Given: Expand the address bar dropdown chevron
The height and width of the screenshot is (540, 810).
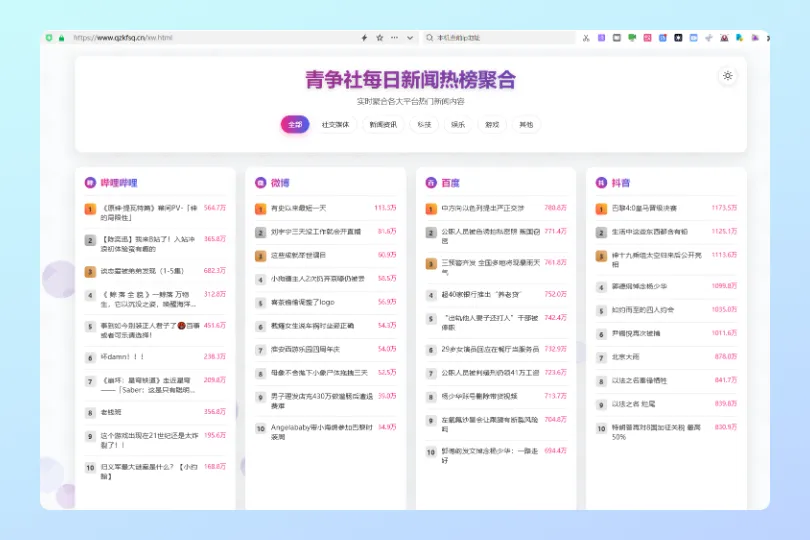Looking at the screenshot, I should [410, 38].
